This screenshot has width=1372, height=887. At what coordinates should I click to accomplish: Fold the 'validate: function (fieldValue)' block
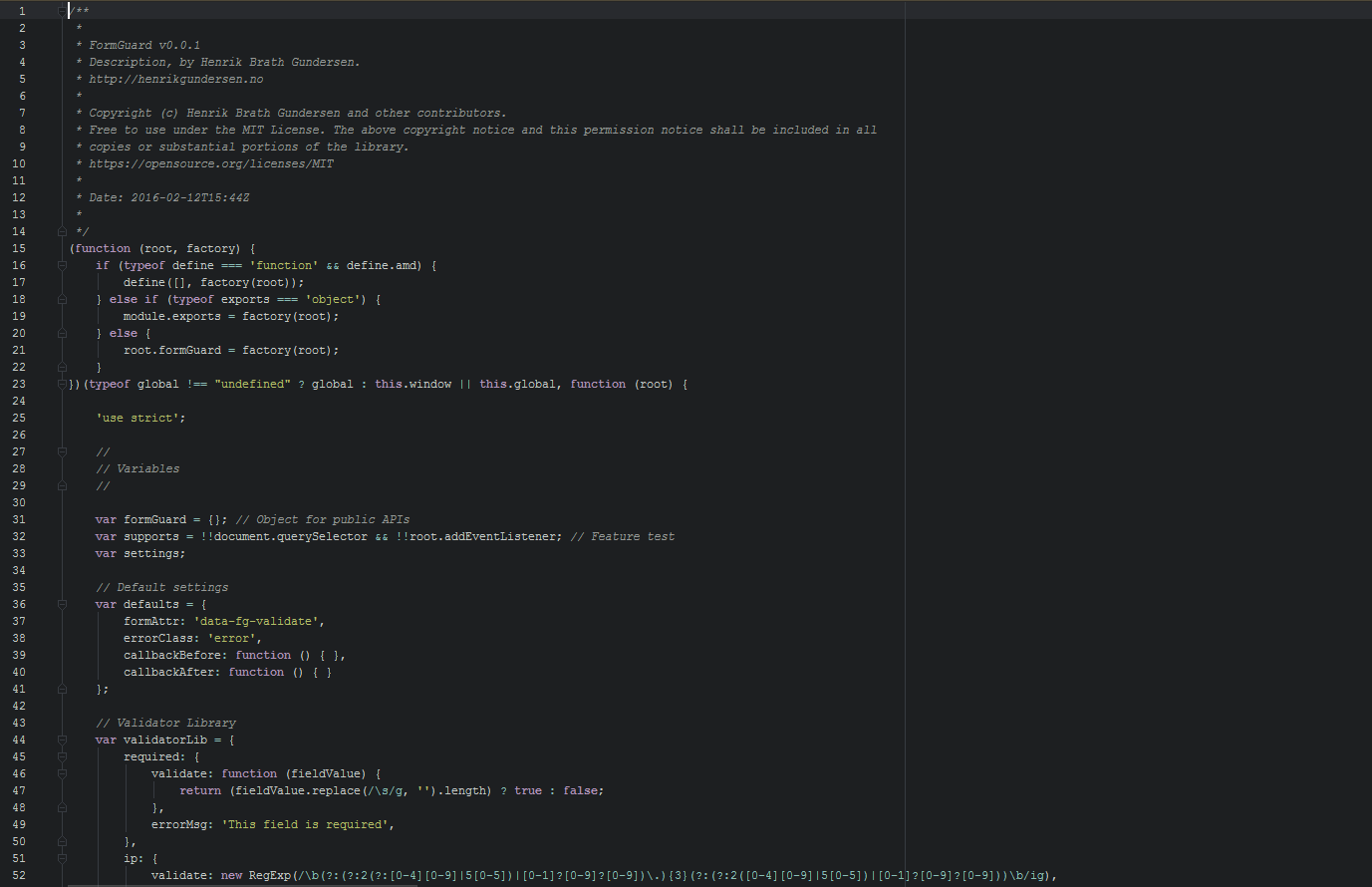(62, 773)
